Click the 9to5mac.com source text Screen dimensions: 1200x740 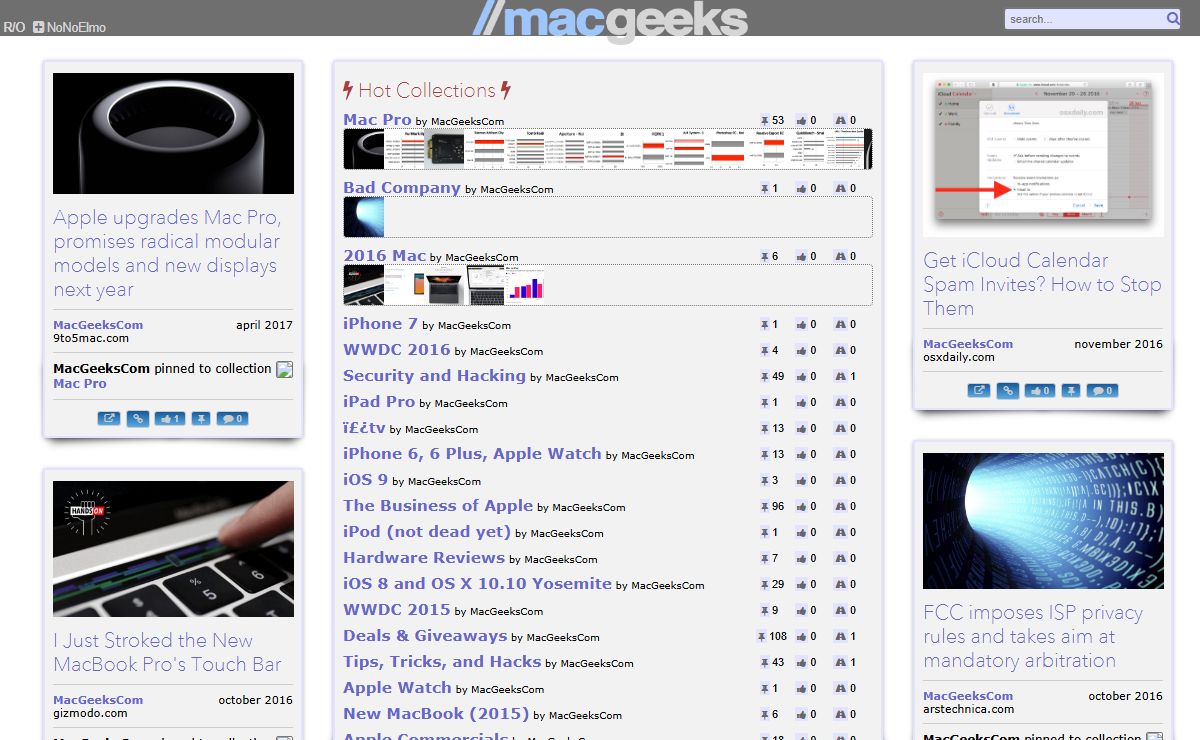91,338
